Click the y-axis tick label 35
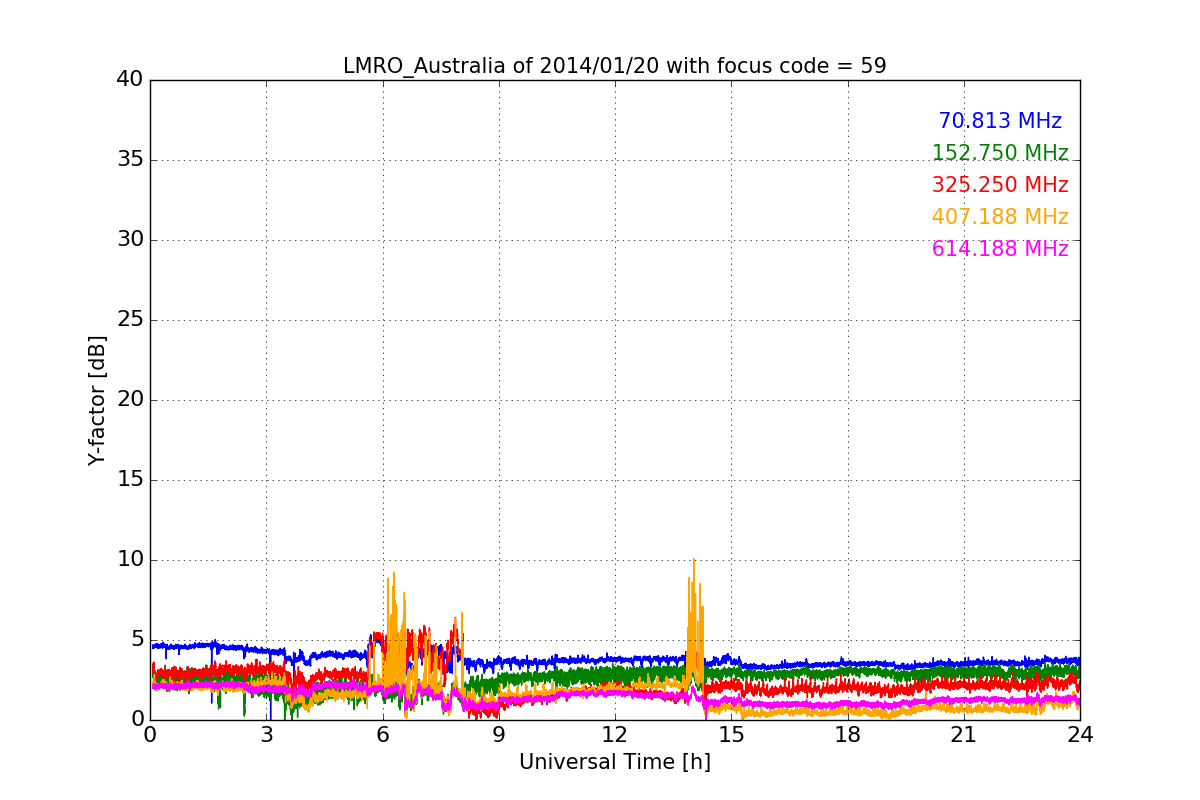The width and height of the screenshot is (1200, 800). [x=130, y=160]
